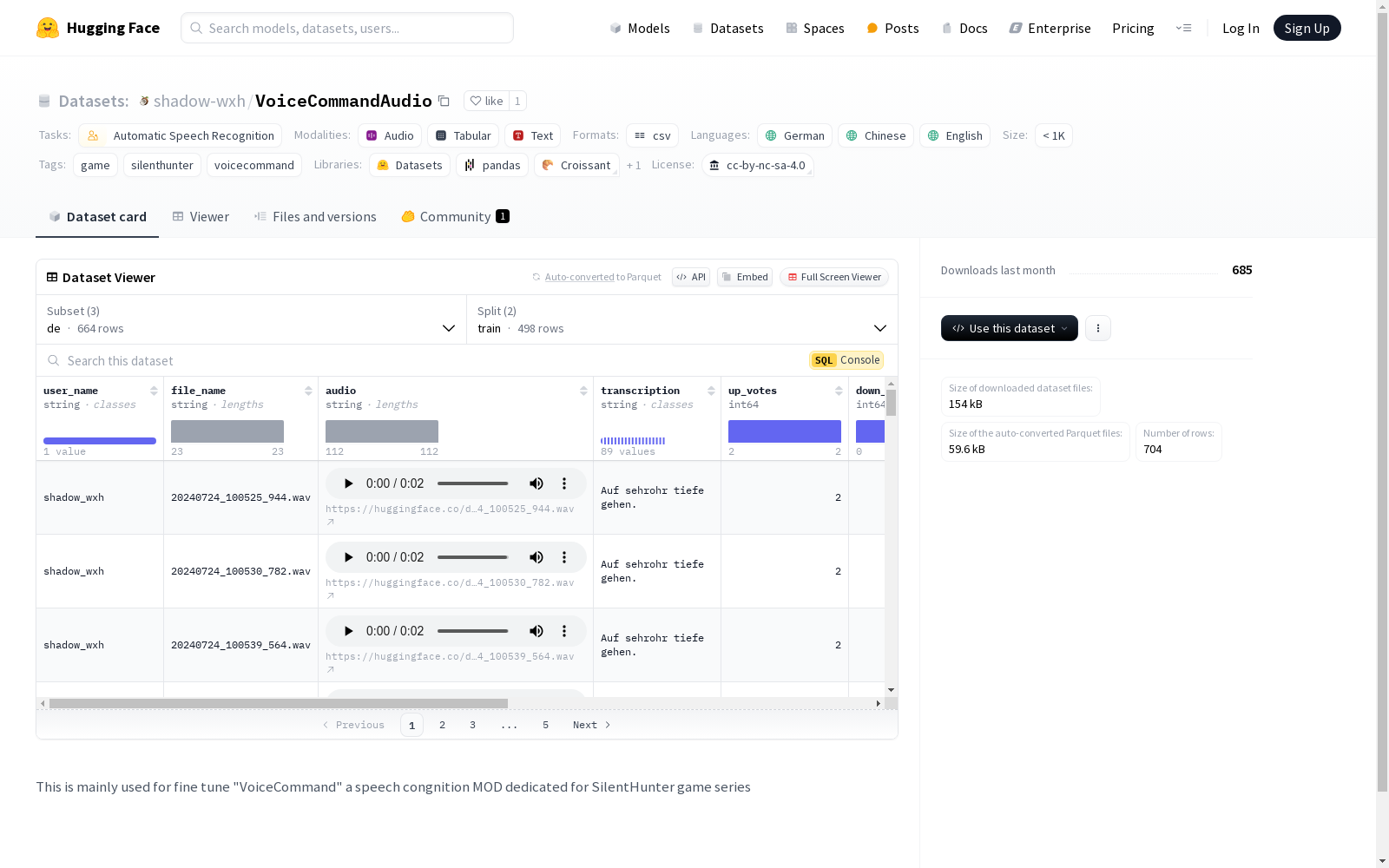Screen dimensions: 1389x868
Task: Switch to the Dataset card tab
Action: [x=97, y=216]
